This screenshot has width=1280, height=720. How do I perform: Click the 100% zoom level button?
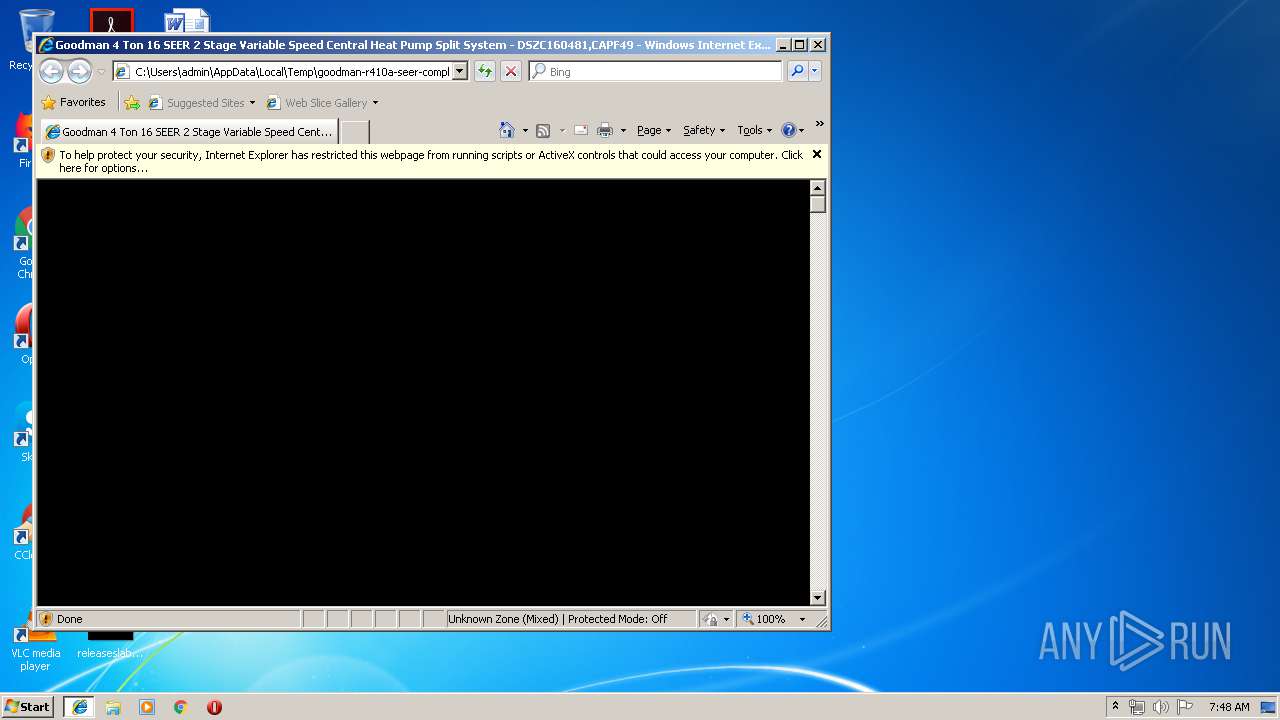tap(764, 619)
